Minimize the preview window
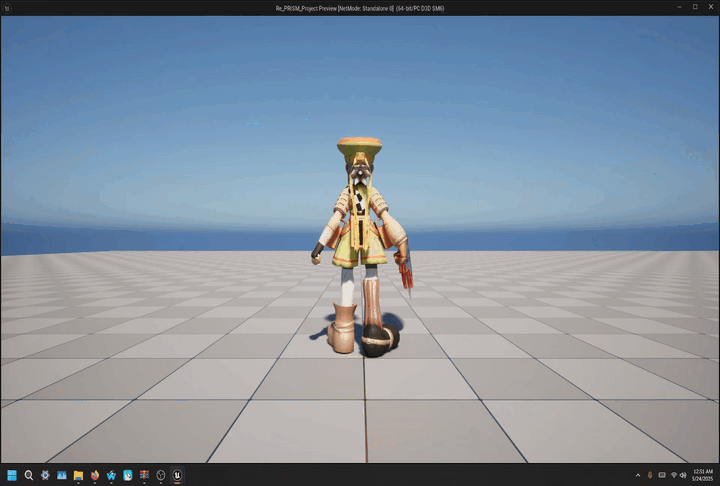 pos(679,7)
